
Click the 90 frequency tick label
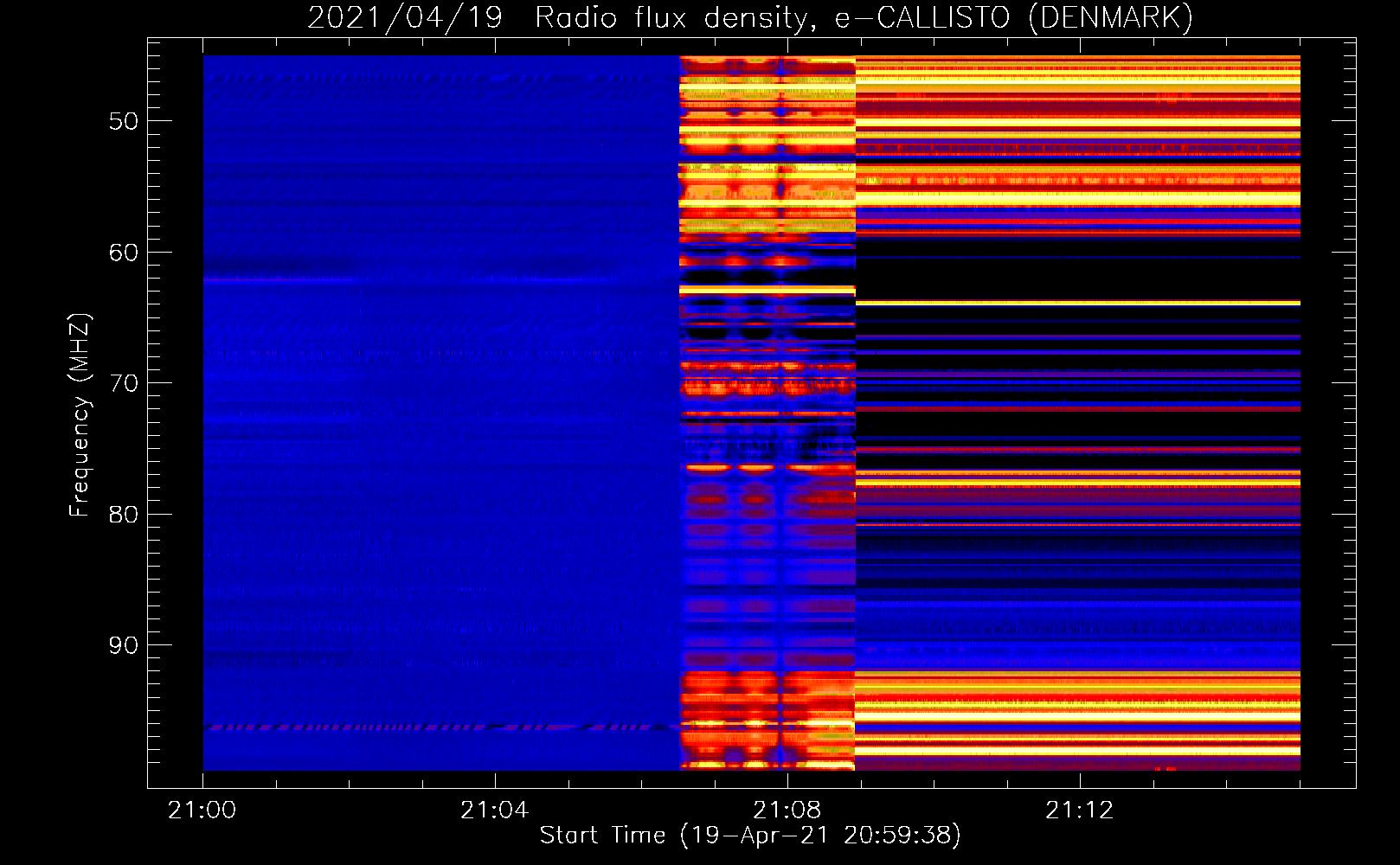pos(124,645)
